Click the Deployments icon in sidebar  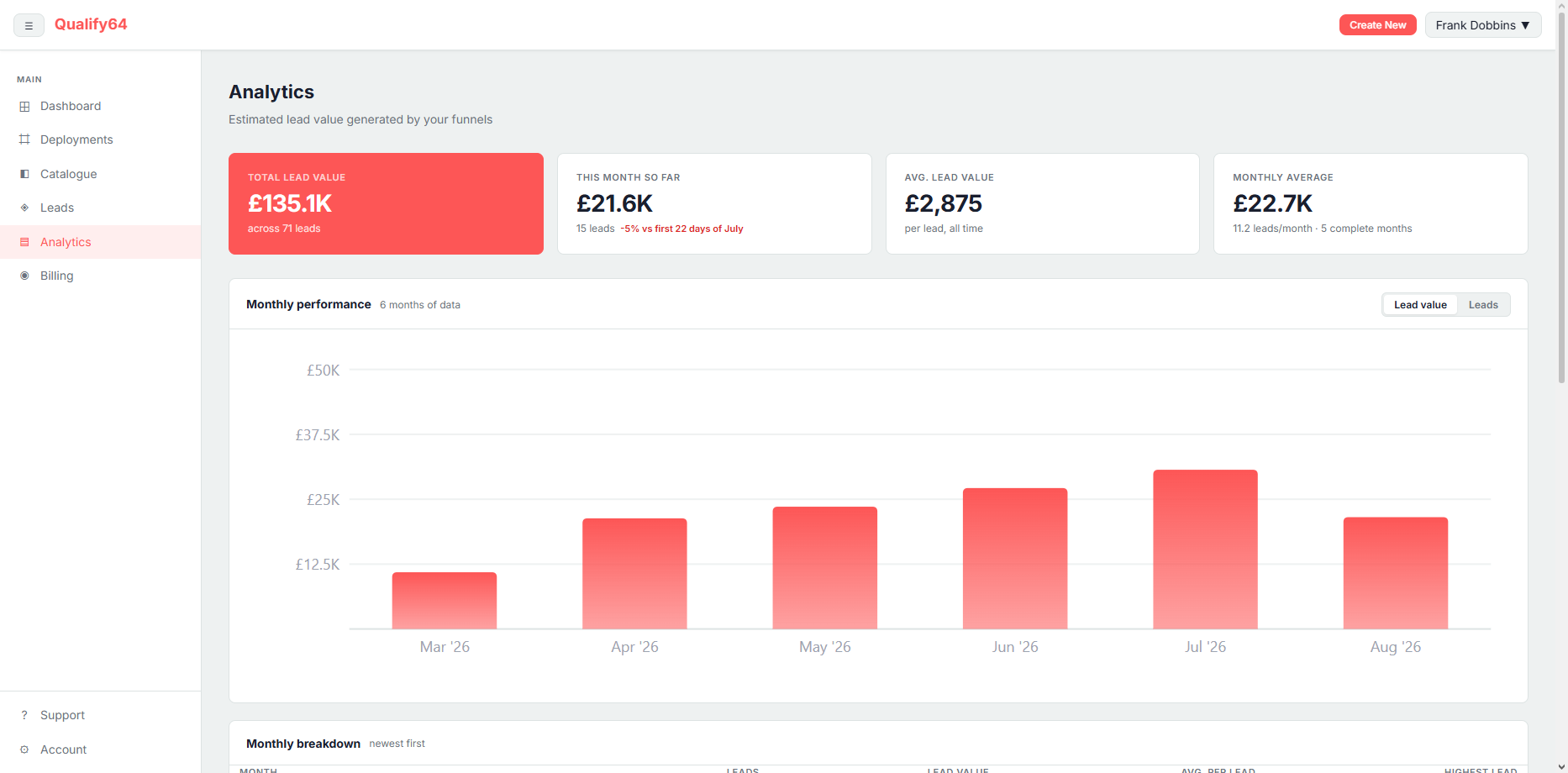(24, 139)
